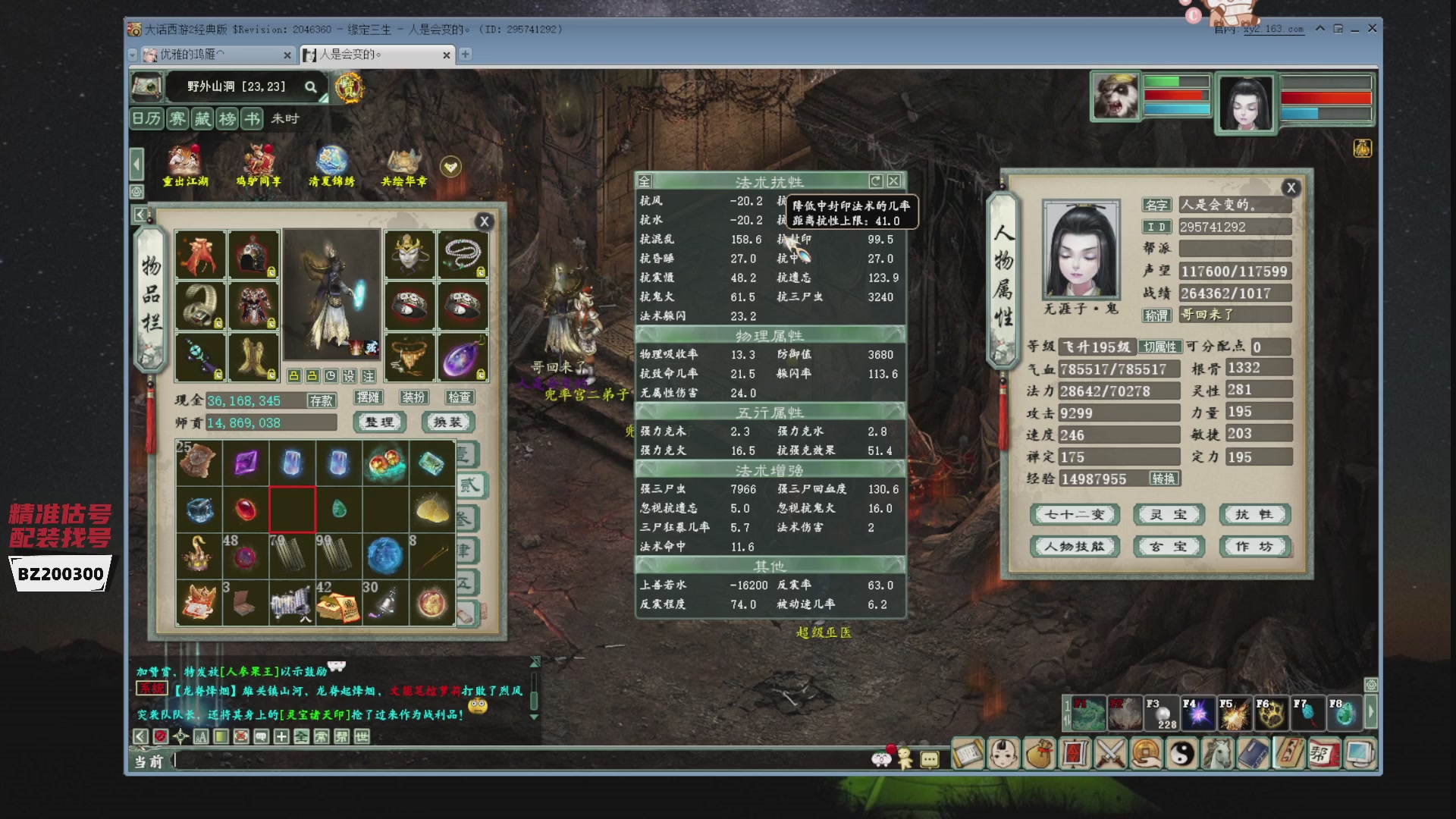Use the F8 green egg item
The image size is (1456, 819).
click(1345, 714)
